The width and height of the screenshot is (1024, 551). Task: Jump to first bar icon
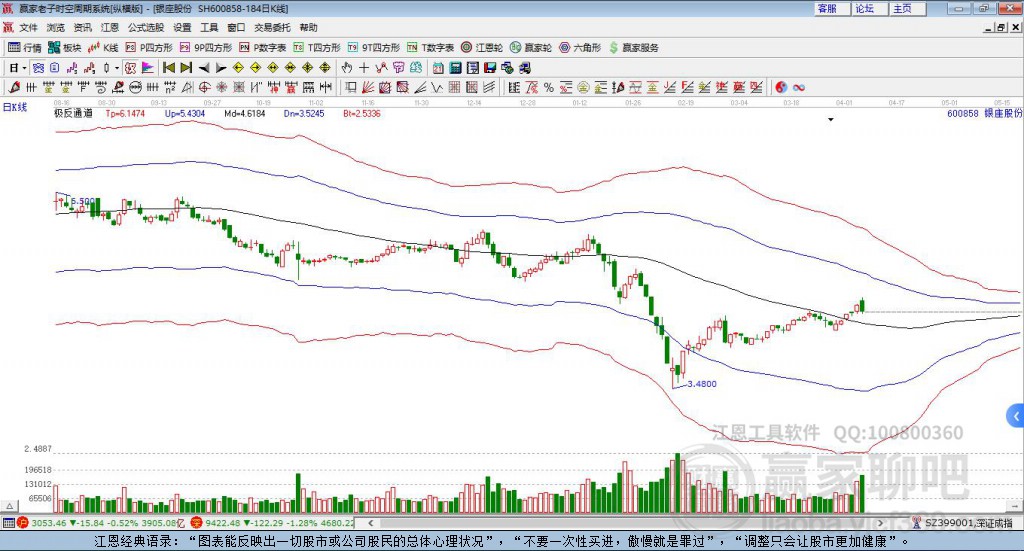168,68
